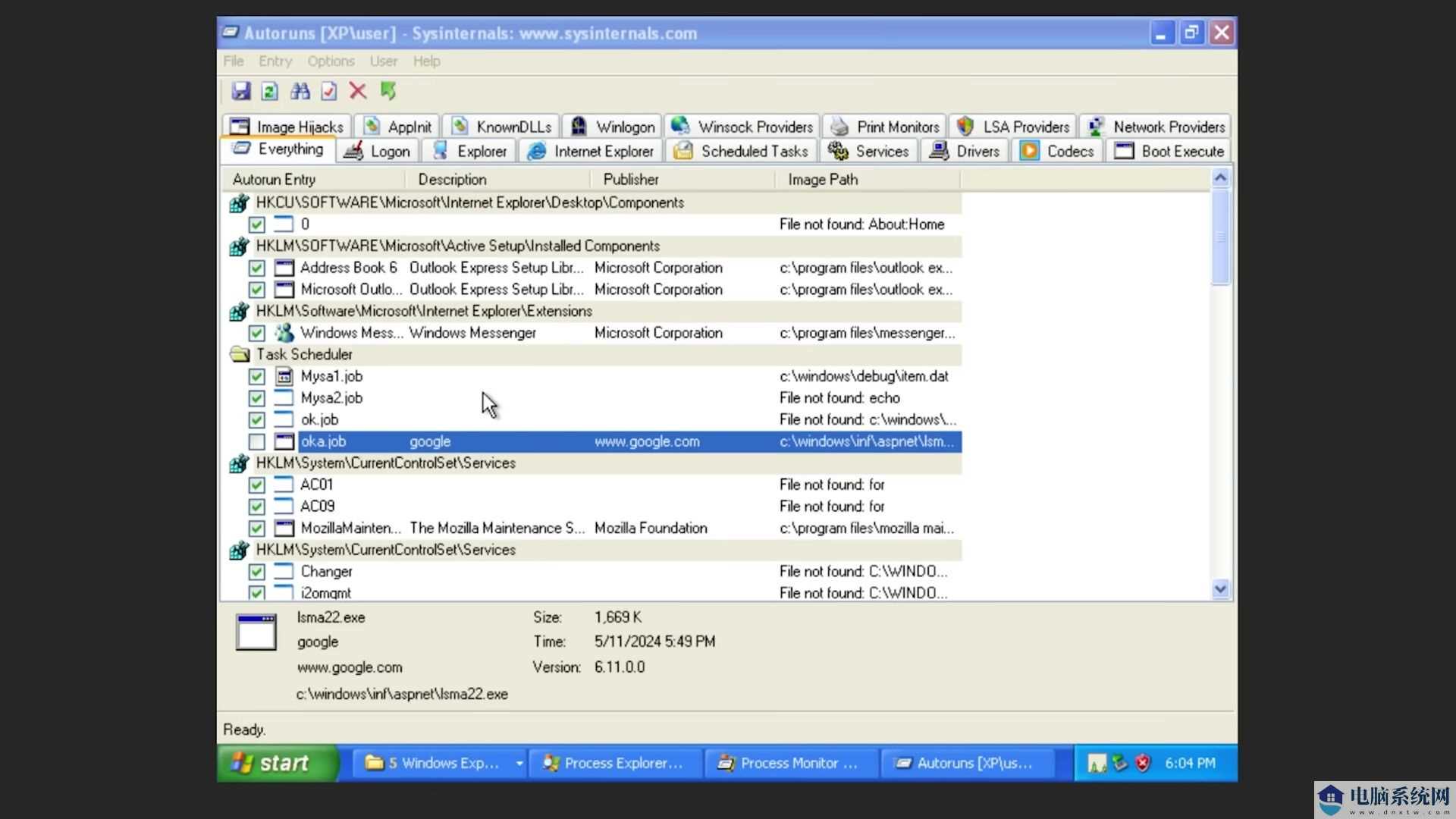The image size is (1456, 819).
Task: Sort by Image Path column header
Action: coord(868,180)
